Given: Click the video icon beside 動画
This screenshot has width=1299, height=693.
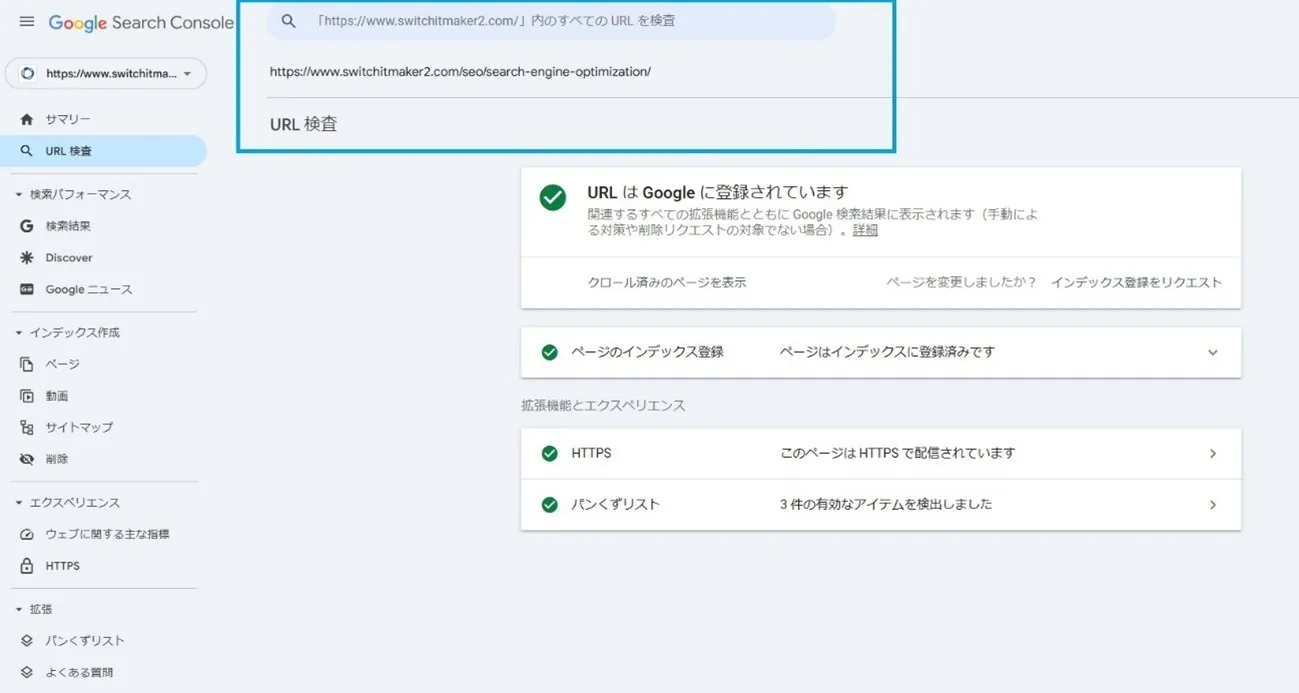Looking at the screenshot, I should (27, 396).
